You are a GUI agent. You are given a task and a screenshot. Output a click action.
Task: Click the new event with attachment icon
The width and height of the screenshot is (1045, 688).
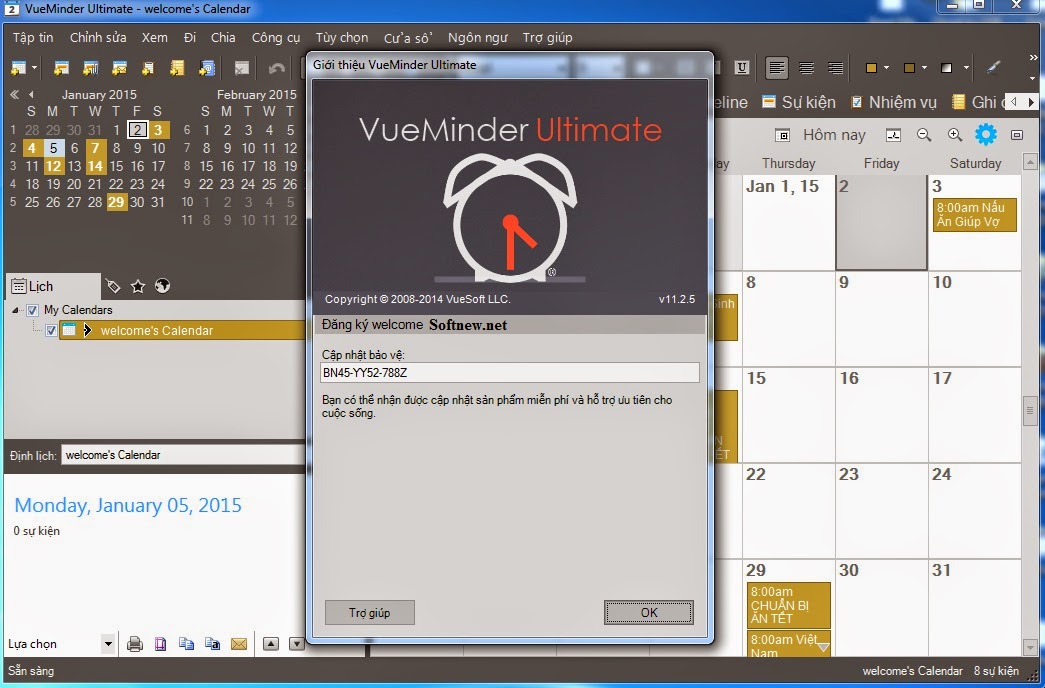[91, 68]
